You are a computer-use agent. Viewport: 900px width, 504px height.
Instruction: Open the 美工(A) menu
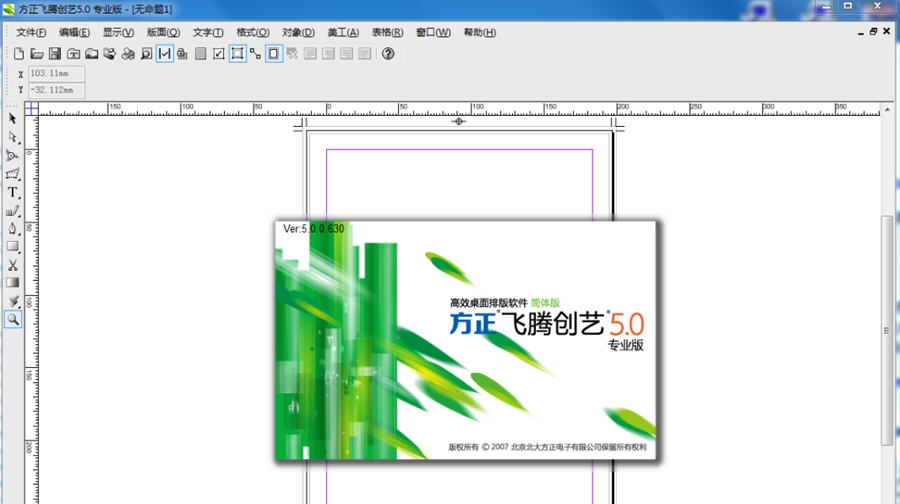tap(343, 33)
